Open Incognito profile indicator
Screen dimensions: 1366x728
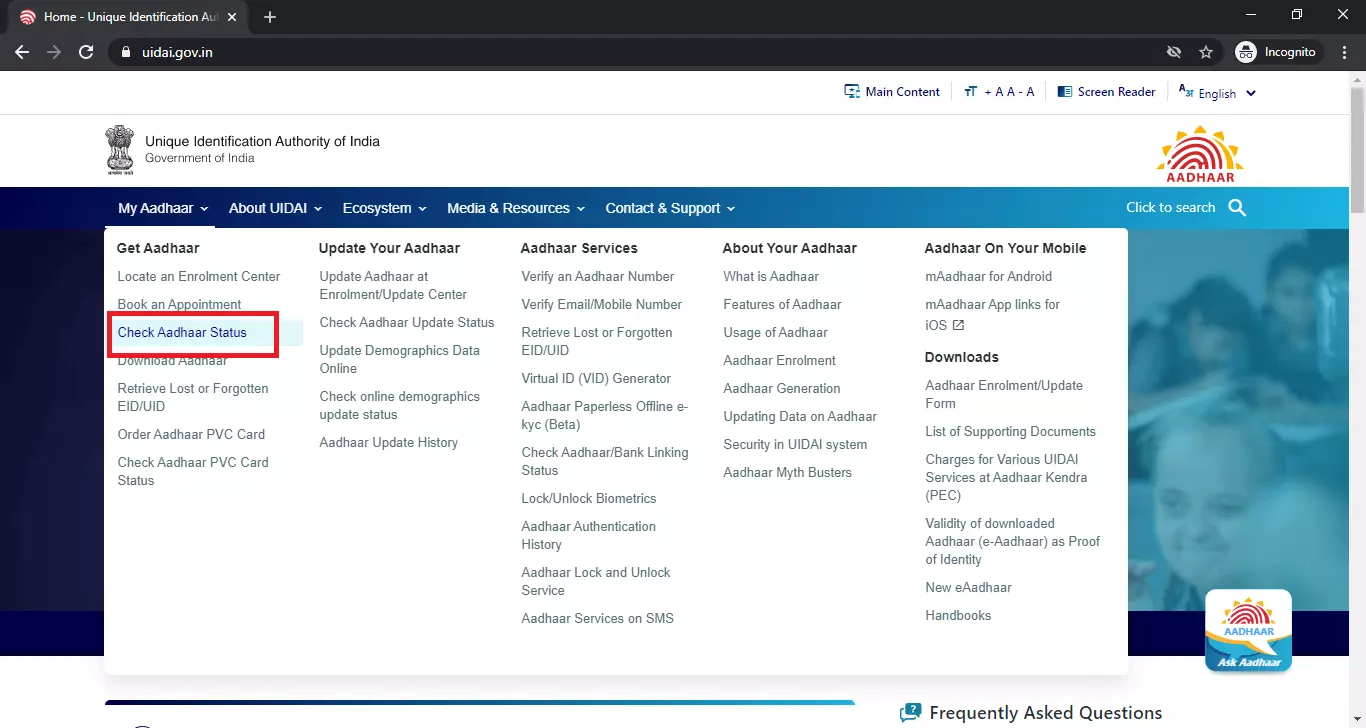[1277, 52]
